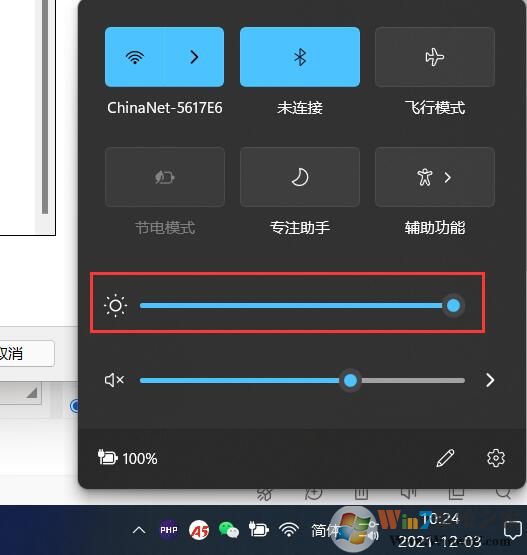Open the accessibility (辅助功能) tile icon

[424, 177]
